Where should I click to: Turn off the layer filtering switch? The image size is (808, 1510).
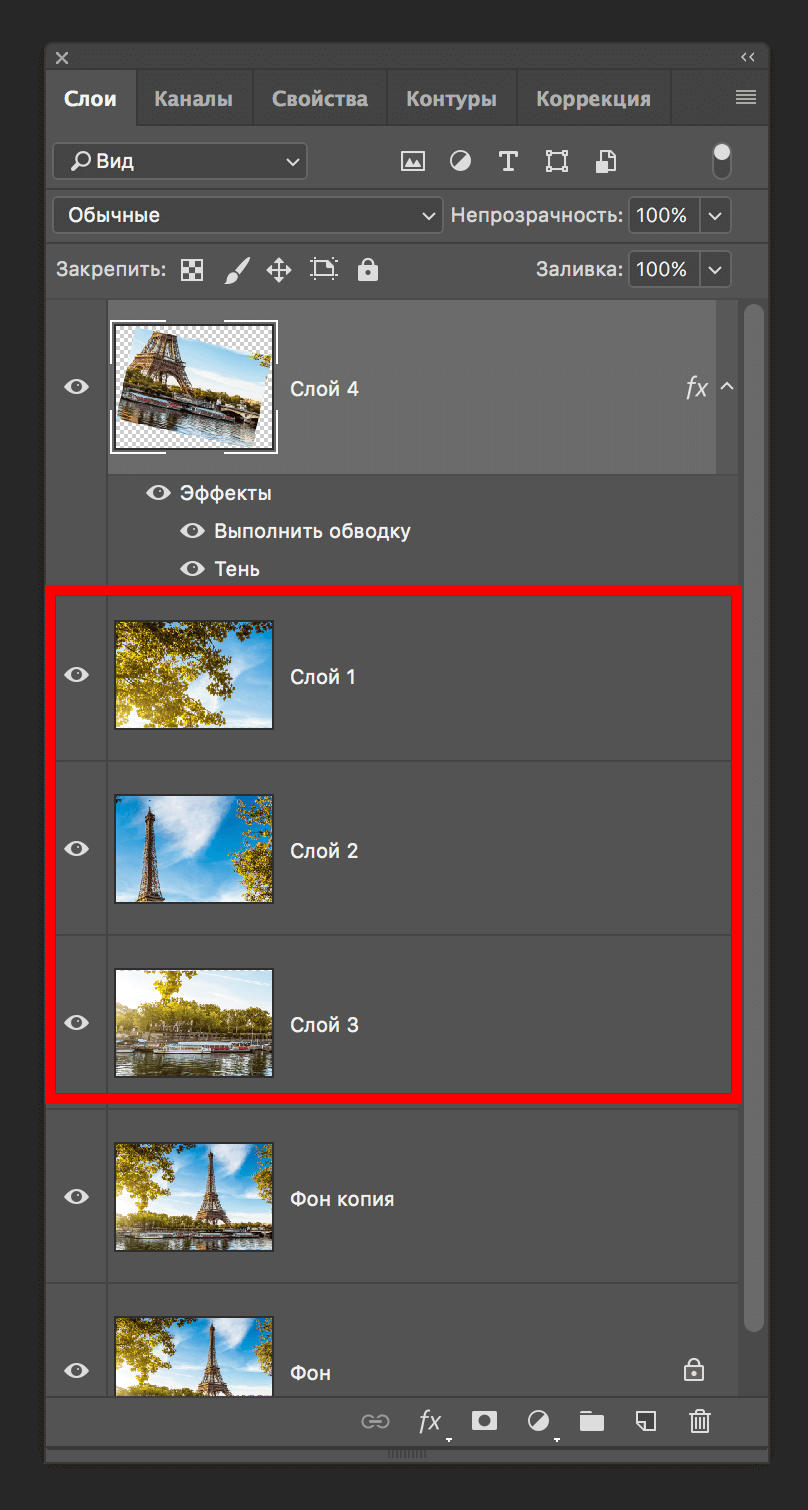click(721, 161)
